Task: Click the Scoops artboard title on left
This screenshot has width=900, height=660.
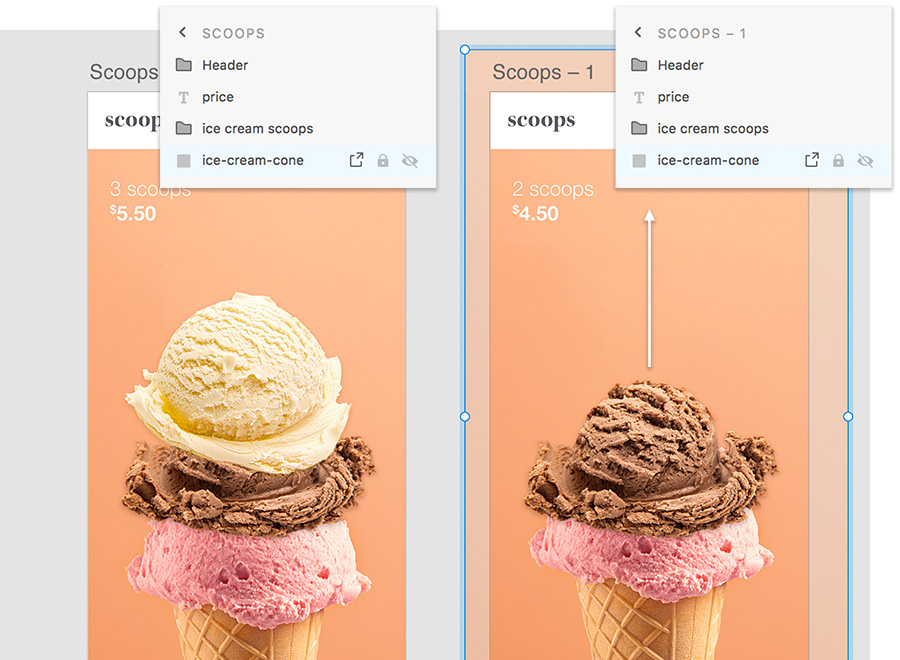Action: tap(123, 72)
